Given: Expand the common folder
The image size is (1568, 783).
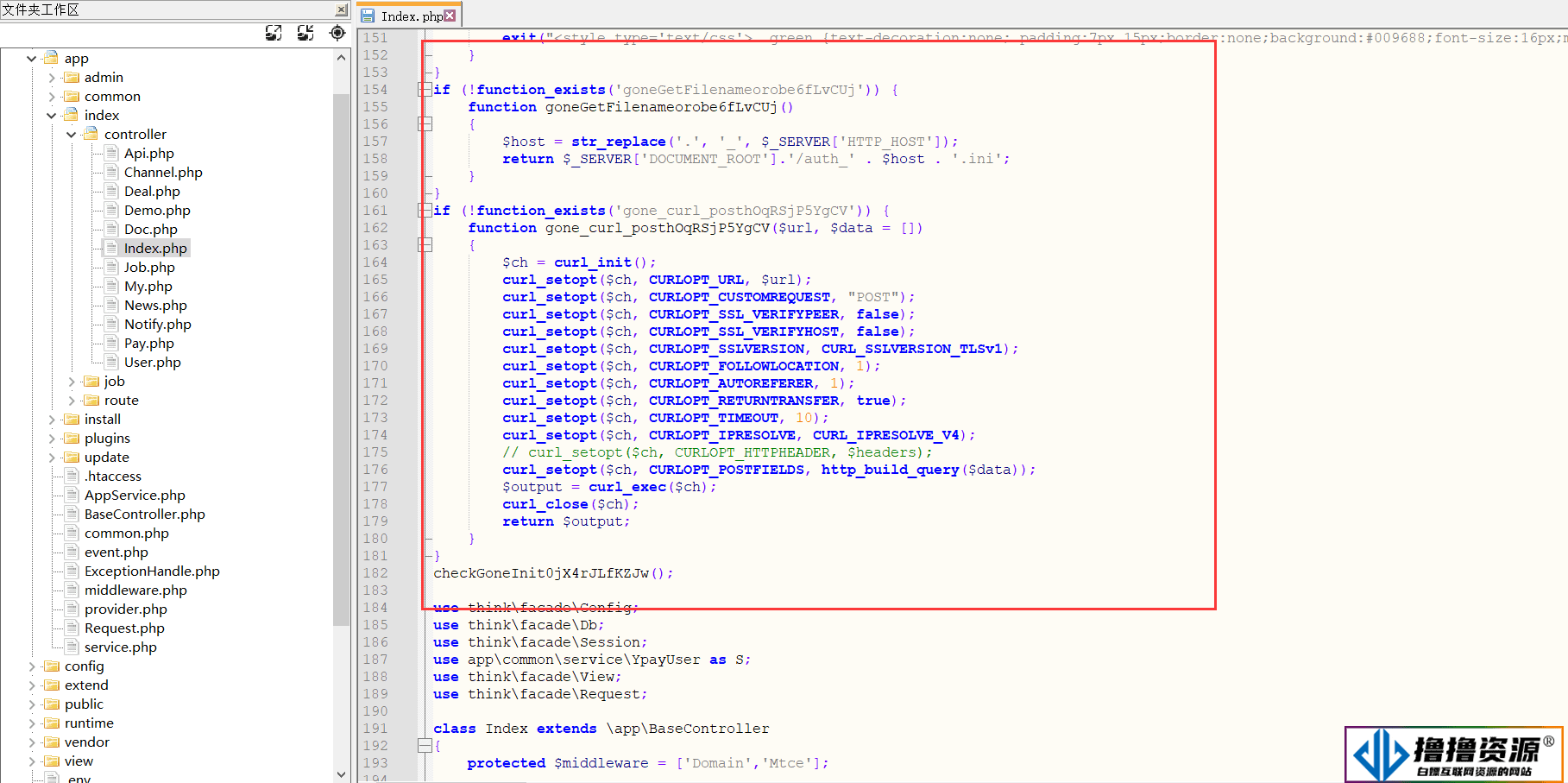Looking at the screenshot, I should coord(52,97).
